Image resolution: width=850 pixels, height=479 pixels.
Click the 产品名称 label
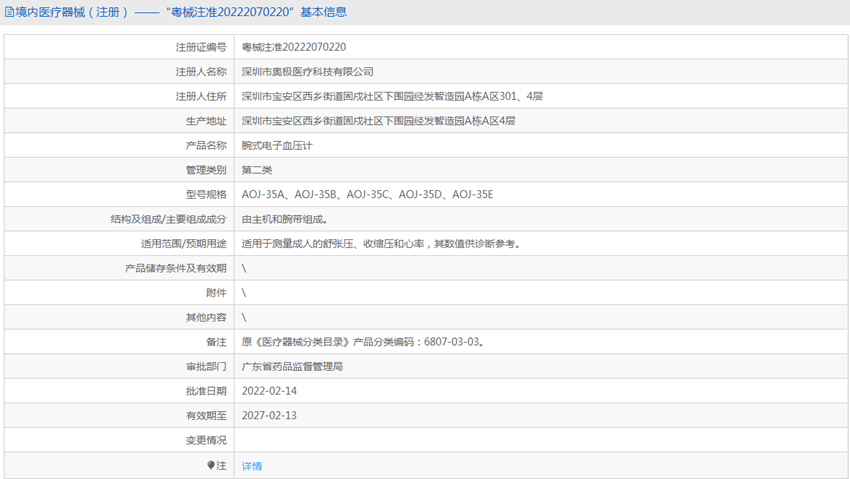click(206, 145)
